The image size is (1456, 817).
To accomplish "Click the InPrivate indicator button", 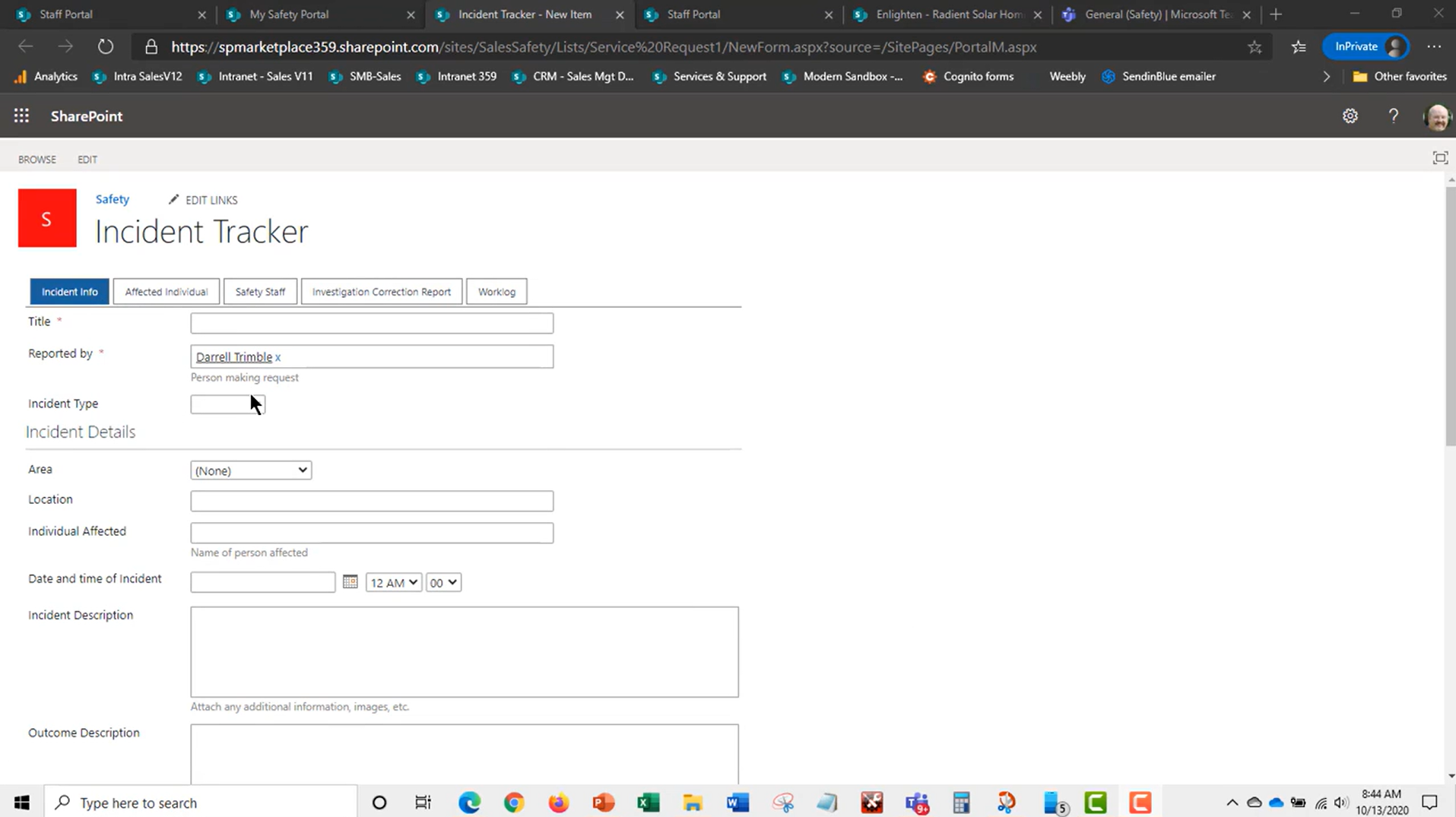I will [x=1358, y=46].
